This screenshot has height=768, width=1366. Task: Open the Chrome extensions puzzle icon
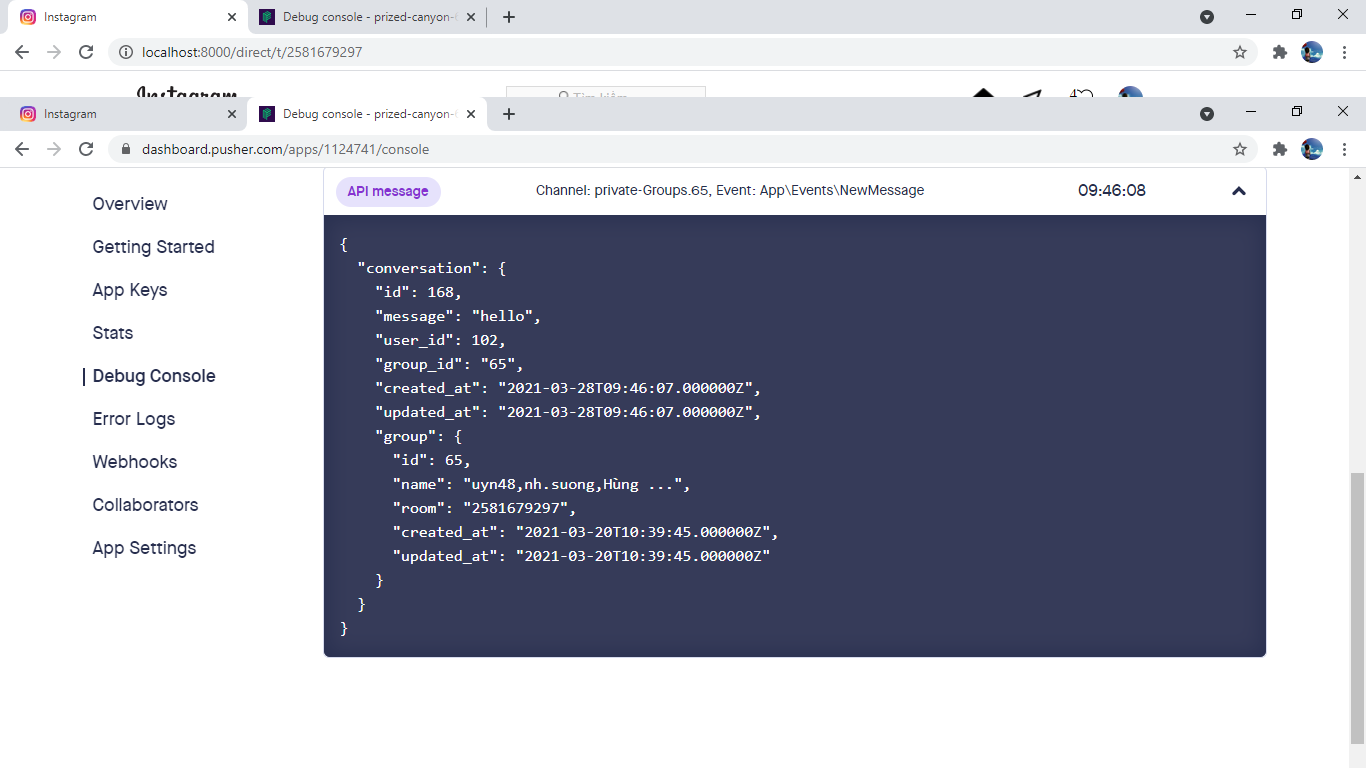pos(1280,148)
